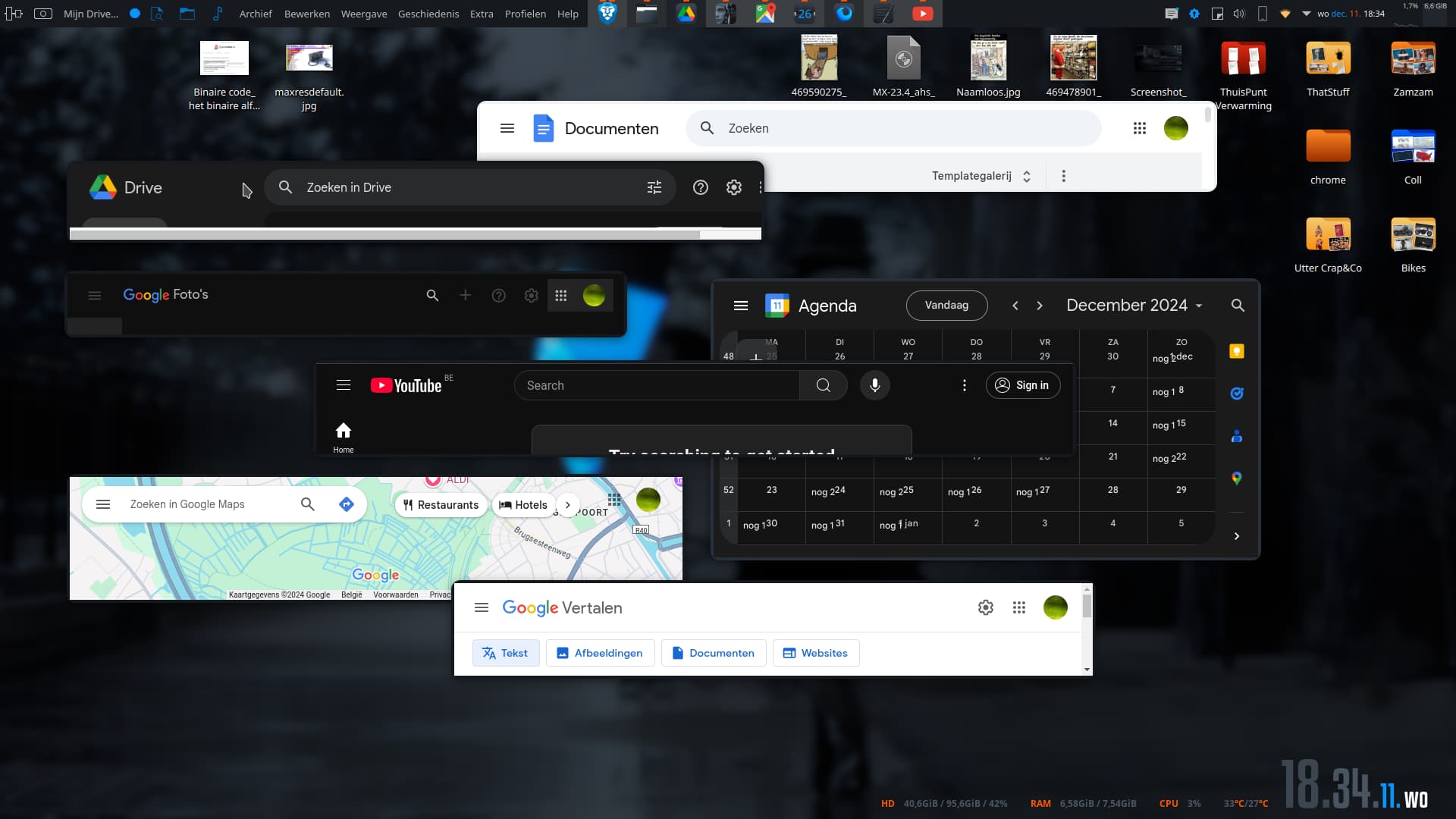
Task: Click Restaurants chip in Google Maps
Action: tap(441, 505)
